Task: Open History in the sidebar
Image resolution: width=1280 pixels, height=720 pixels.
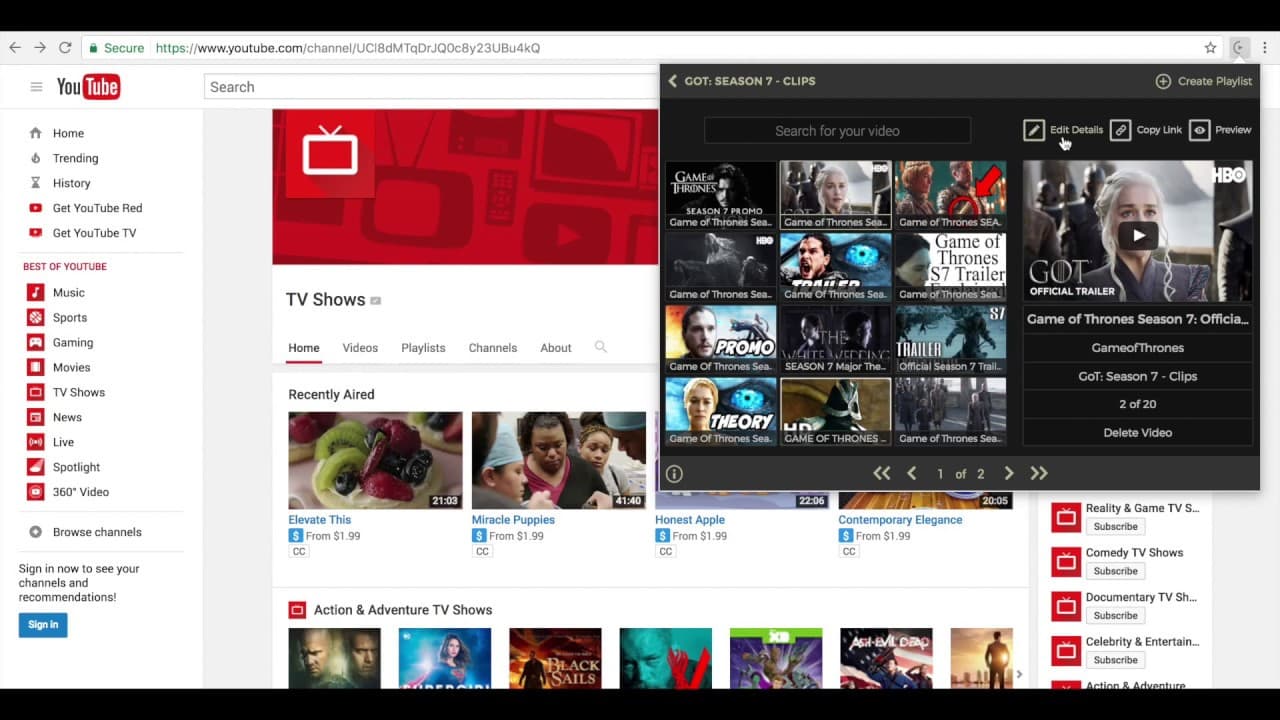Action: point(71,183)
